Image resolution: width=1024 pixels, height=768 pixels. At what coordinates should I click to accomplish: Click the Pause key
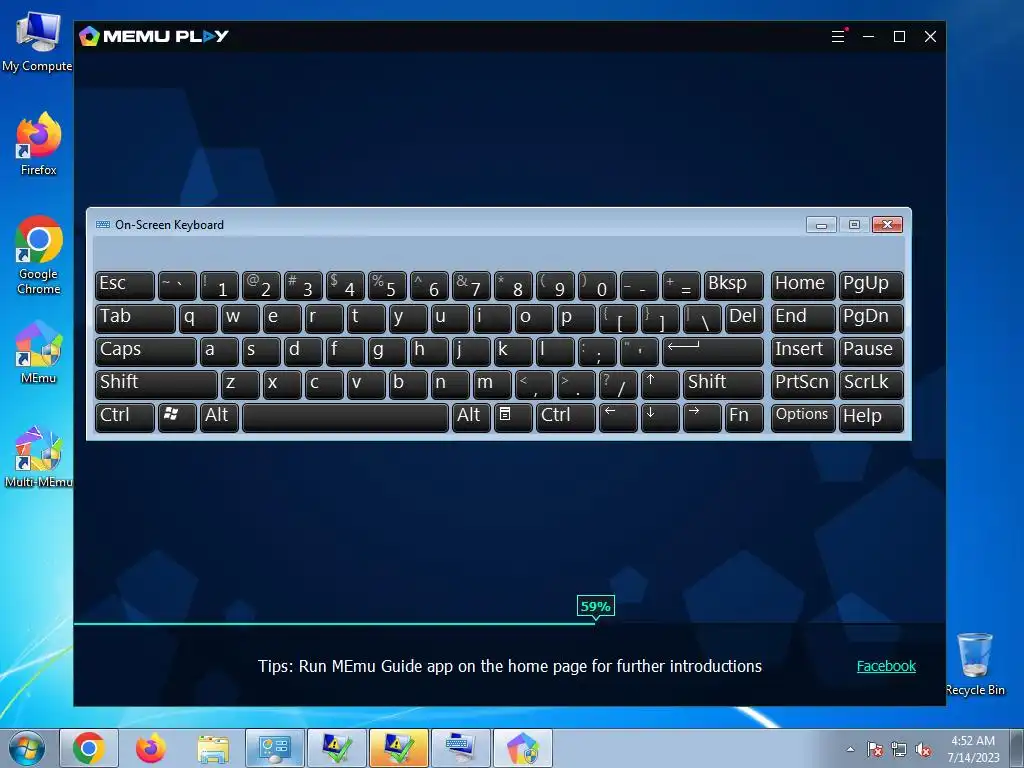(x=871, y=351)
